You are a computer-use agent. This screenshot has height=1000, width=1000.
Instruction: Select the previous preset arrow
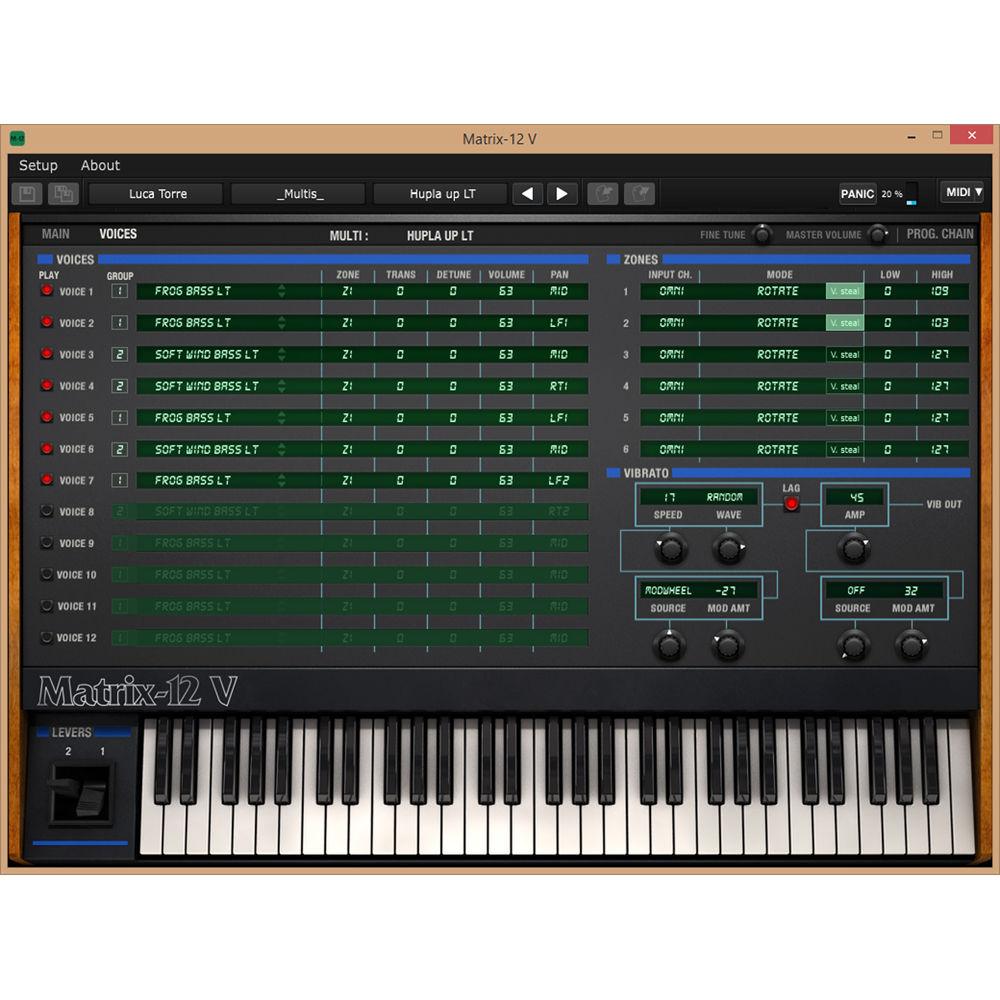point(527,193)
